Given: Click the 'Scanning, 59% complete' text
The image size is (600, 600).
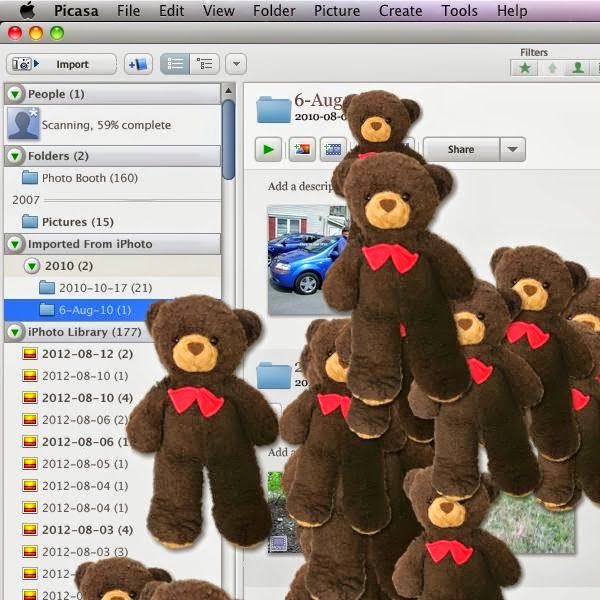Looking at the screenshot, I should pos(106,125).
